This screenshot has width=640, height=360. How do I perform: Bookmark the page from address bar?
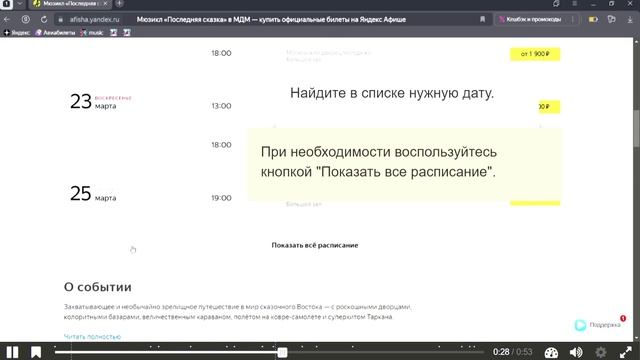pos(482,19)
